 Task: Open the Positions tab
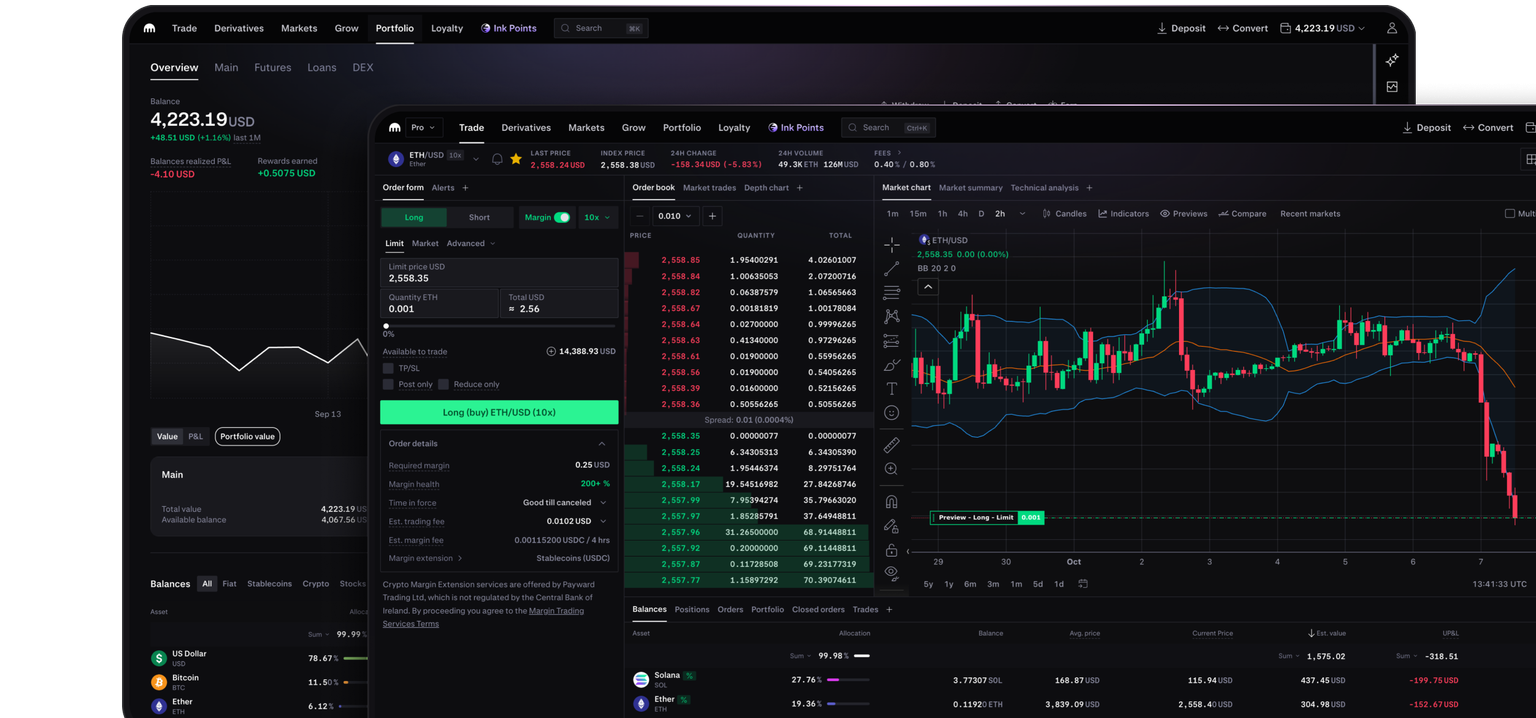[x=692, y=609]
